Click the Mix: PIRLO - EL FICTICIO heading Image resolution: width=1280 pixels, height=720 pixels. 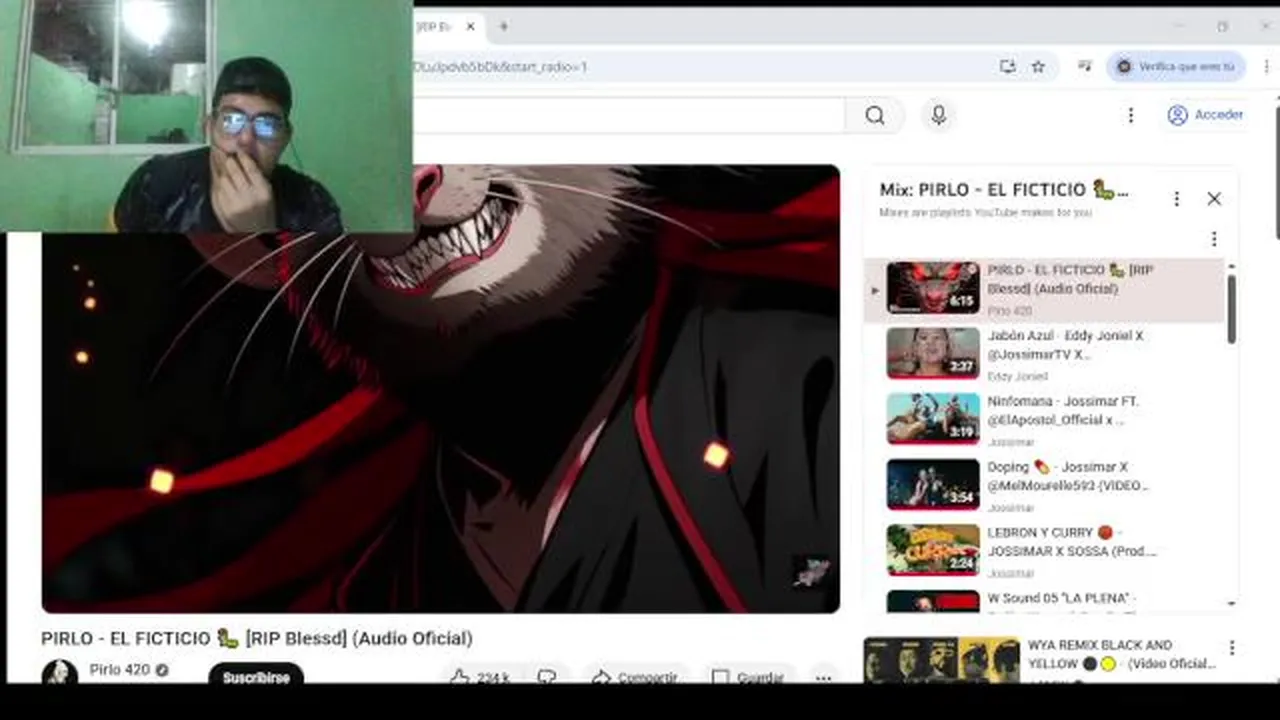(1004, 189)
